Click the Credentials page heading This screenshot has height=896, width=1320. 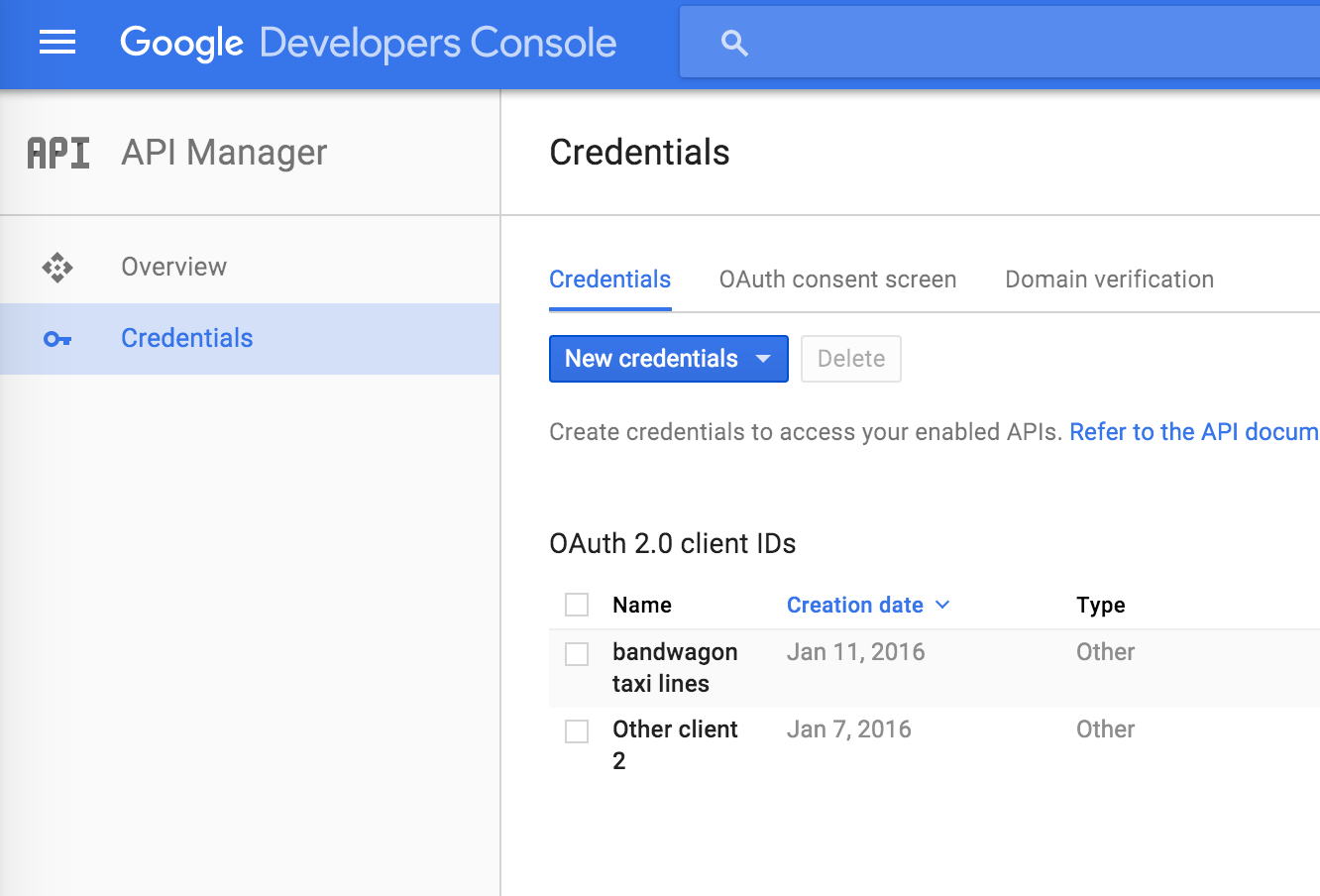tap(639, 153)
